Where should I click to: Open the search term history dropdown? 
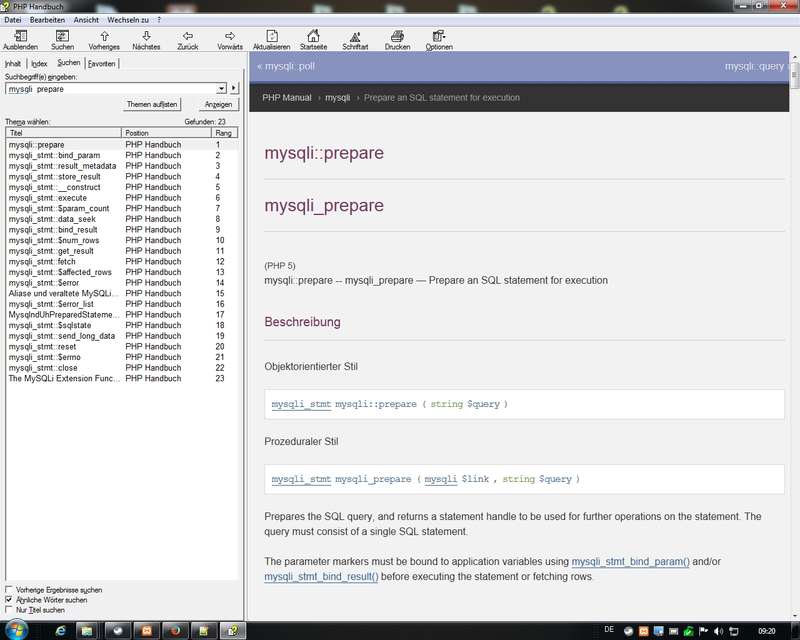point(222,89)
